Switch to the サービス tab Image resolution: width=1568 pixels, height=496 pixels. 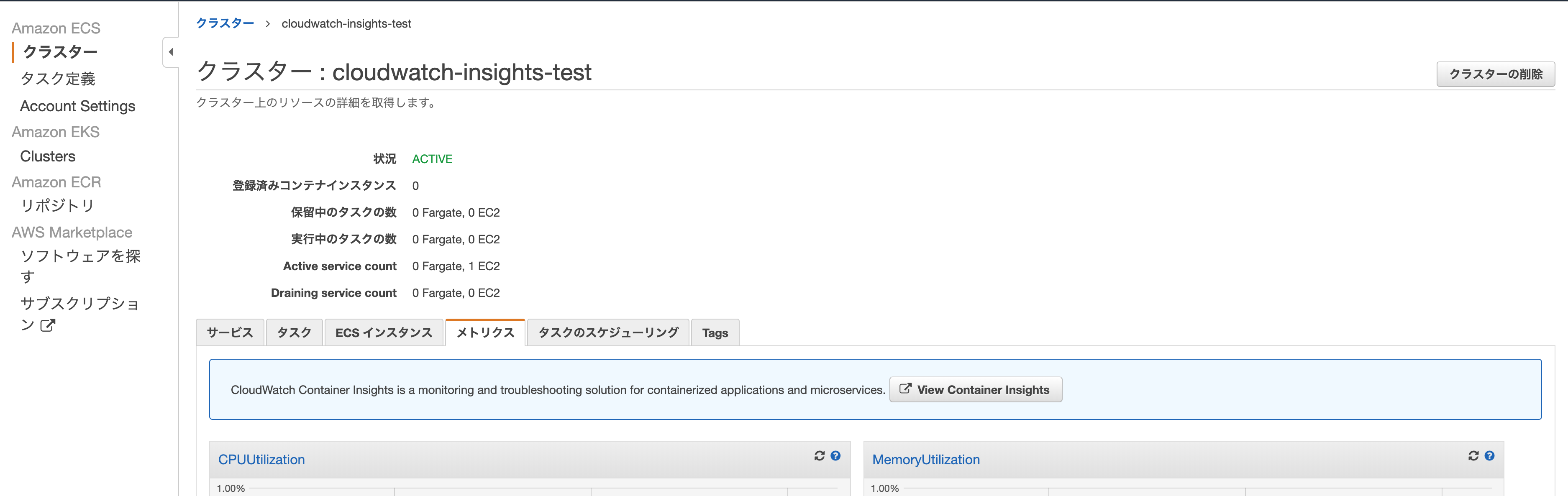click(230, 333)
